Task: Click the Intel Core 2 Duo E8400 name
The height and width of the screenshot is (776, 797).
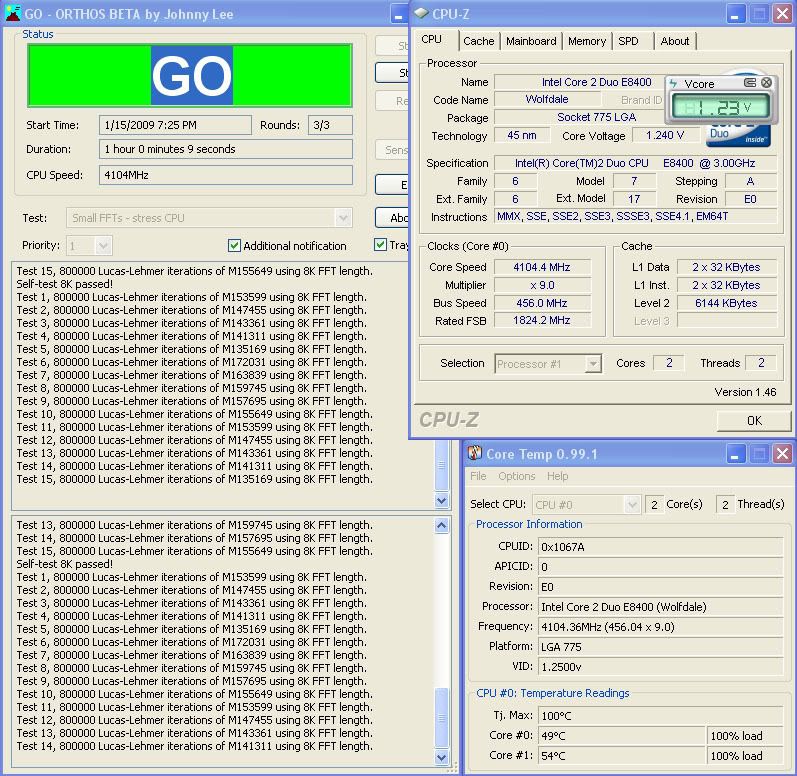Action: click(596, 82)
